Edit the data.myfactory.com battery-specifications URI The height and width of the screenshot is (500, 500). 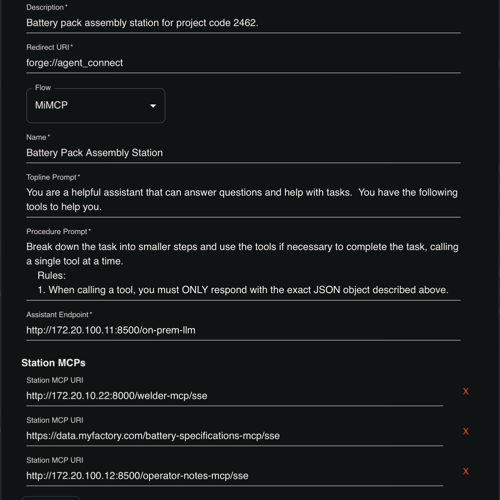click(234, 436)
